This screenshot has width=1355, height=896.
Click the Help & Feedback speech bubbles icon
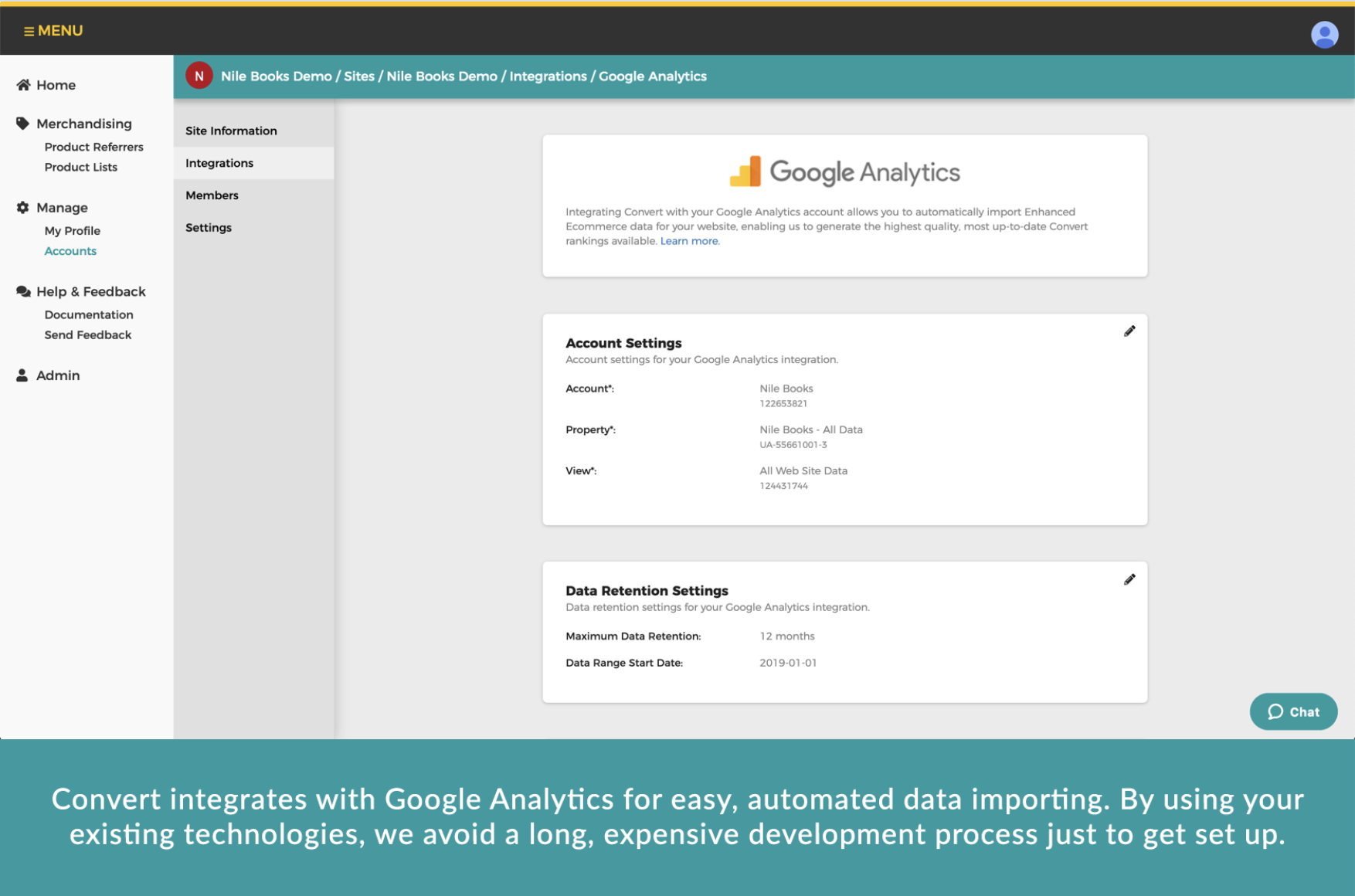23,291
